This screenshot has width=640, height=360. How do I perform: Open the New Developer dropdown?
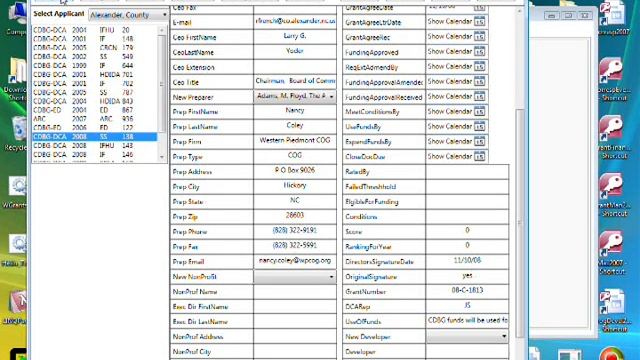tap(467, 337)
